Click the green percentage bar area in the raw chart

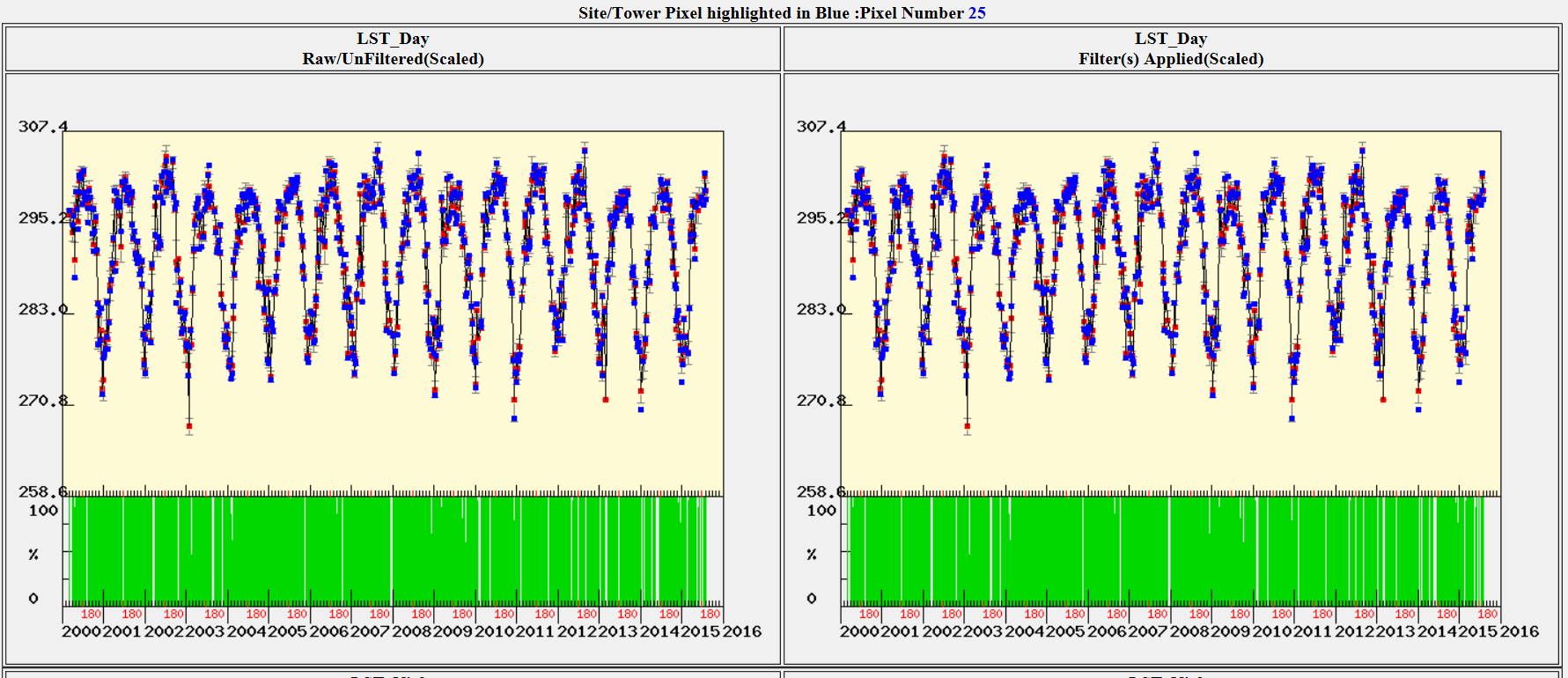(387, 550)
